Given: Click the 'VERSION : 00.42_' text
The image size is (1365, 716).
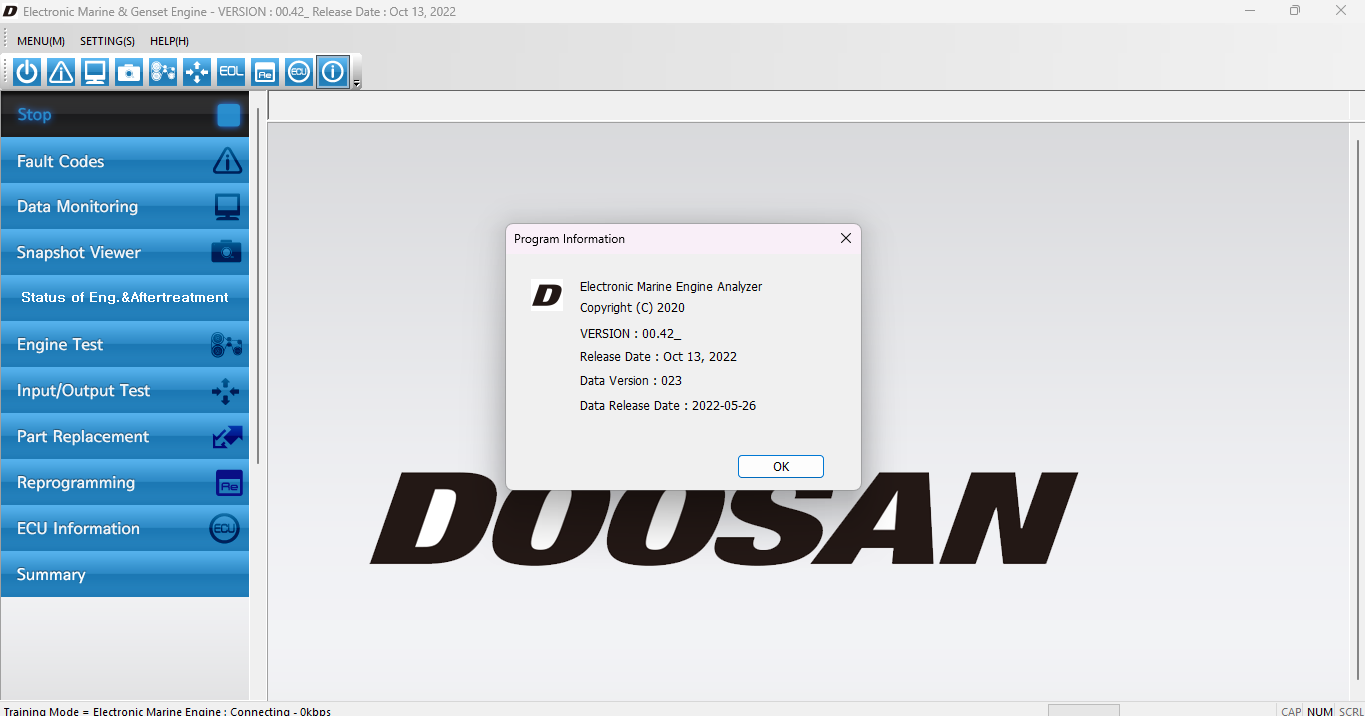Looking at the screenshot, I should coord(630,334).
